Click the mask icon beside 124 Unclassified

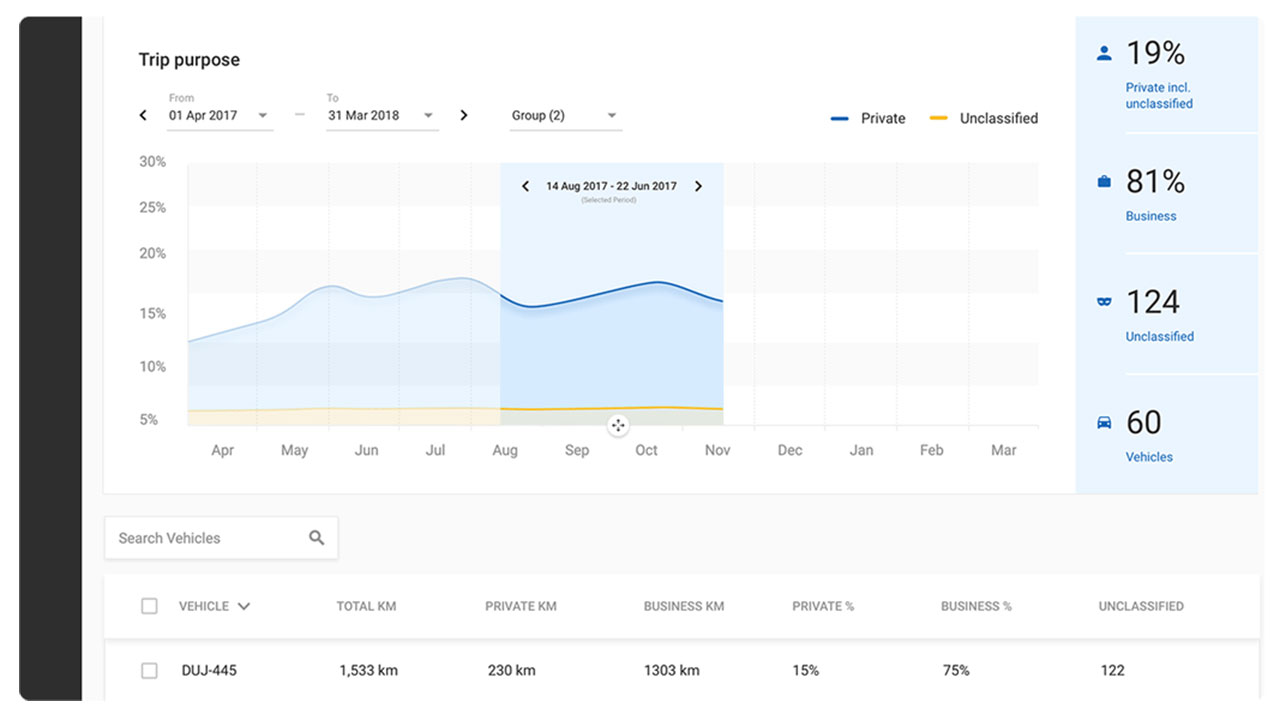click(x=1104, y=301)
